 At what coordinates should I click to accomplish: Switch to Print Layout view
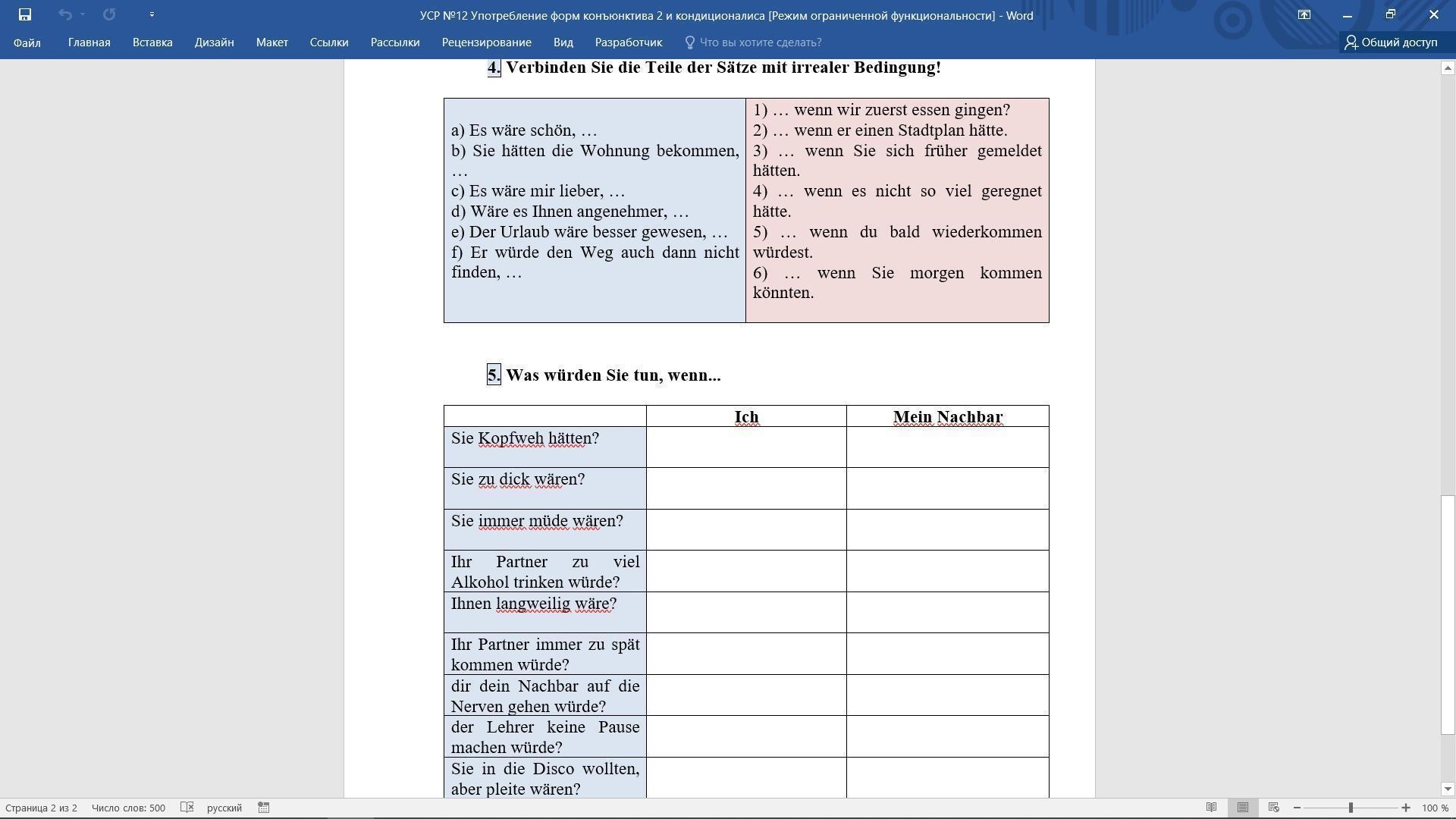(1242, 808)
